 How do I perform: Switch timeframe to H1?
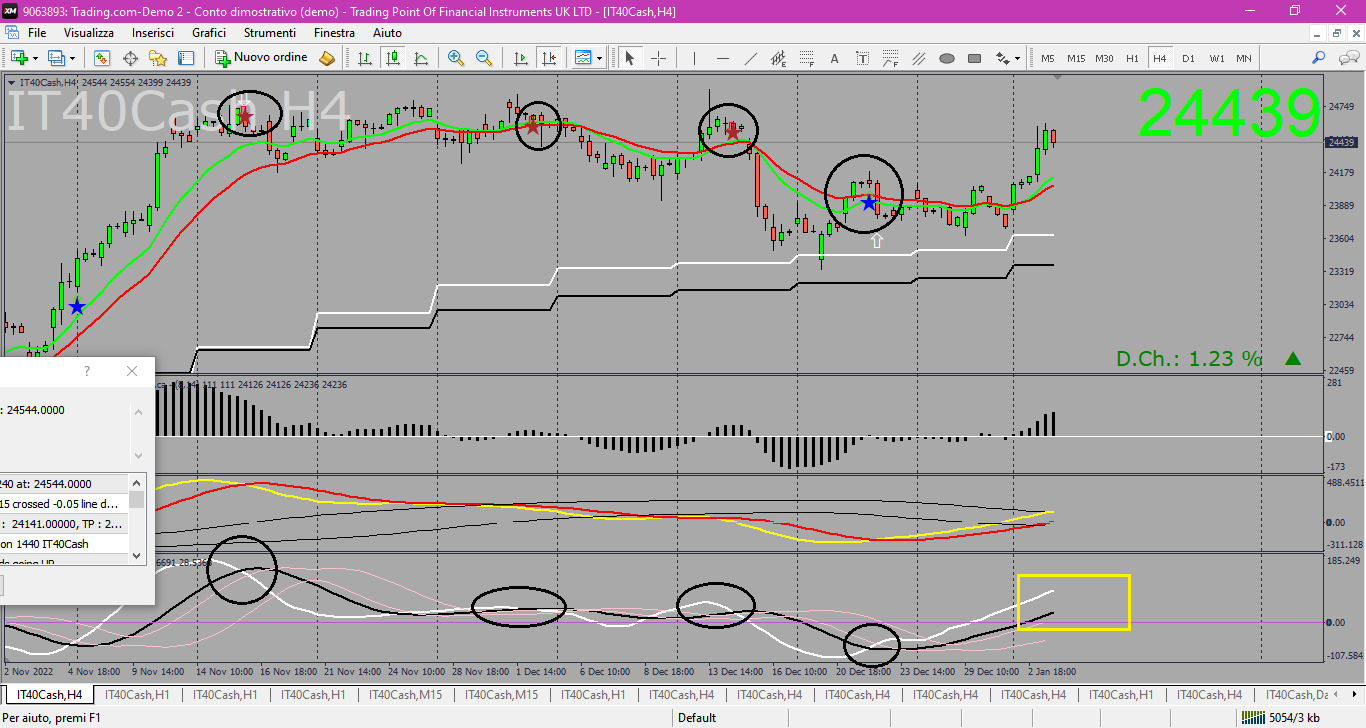click(x=1132, y=58)
